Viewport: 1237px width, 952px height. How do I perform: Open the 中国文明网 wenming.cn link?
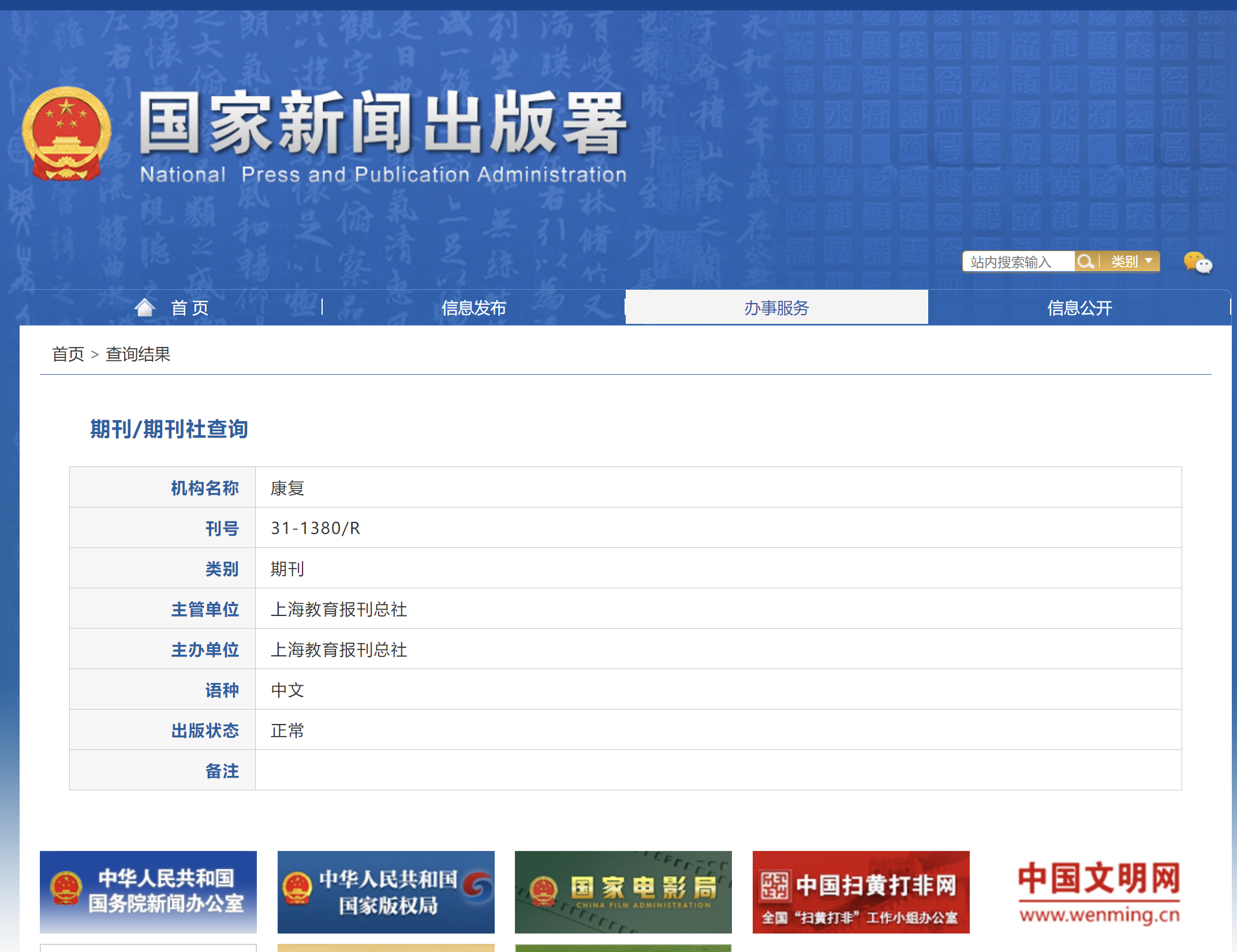(1099, 891)
